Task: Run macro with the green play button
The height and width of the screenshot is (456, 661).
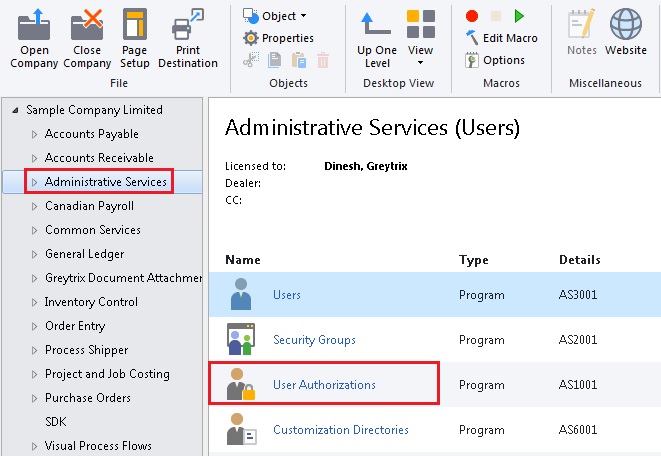Action: (x=519, y=16)
